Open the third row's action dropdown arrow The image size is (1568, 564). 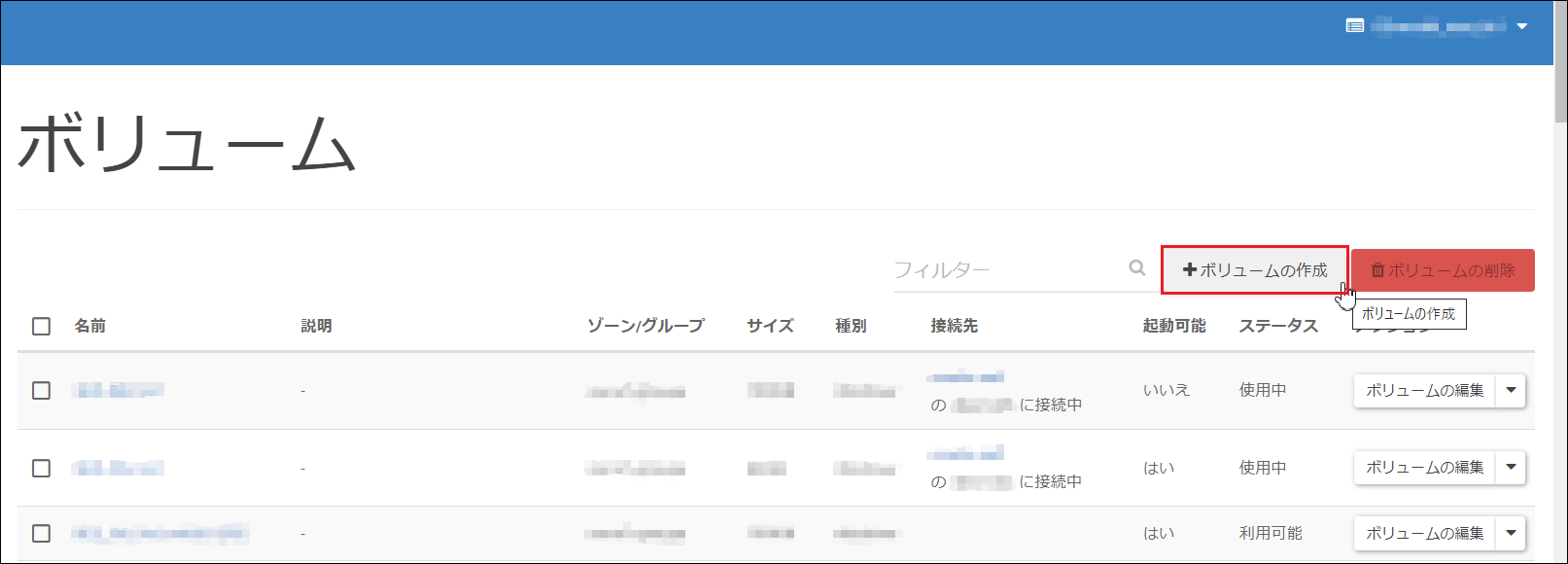pyautogui.click(x=1511, y=533)
